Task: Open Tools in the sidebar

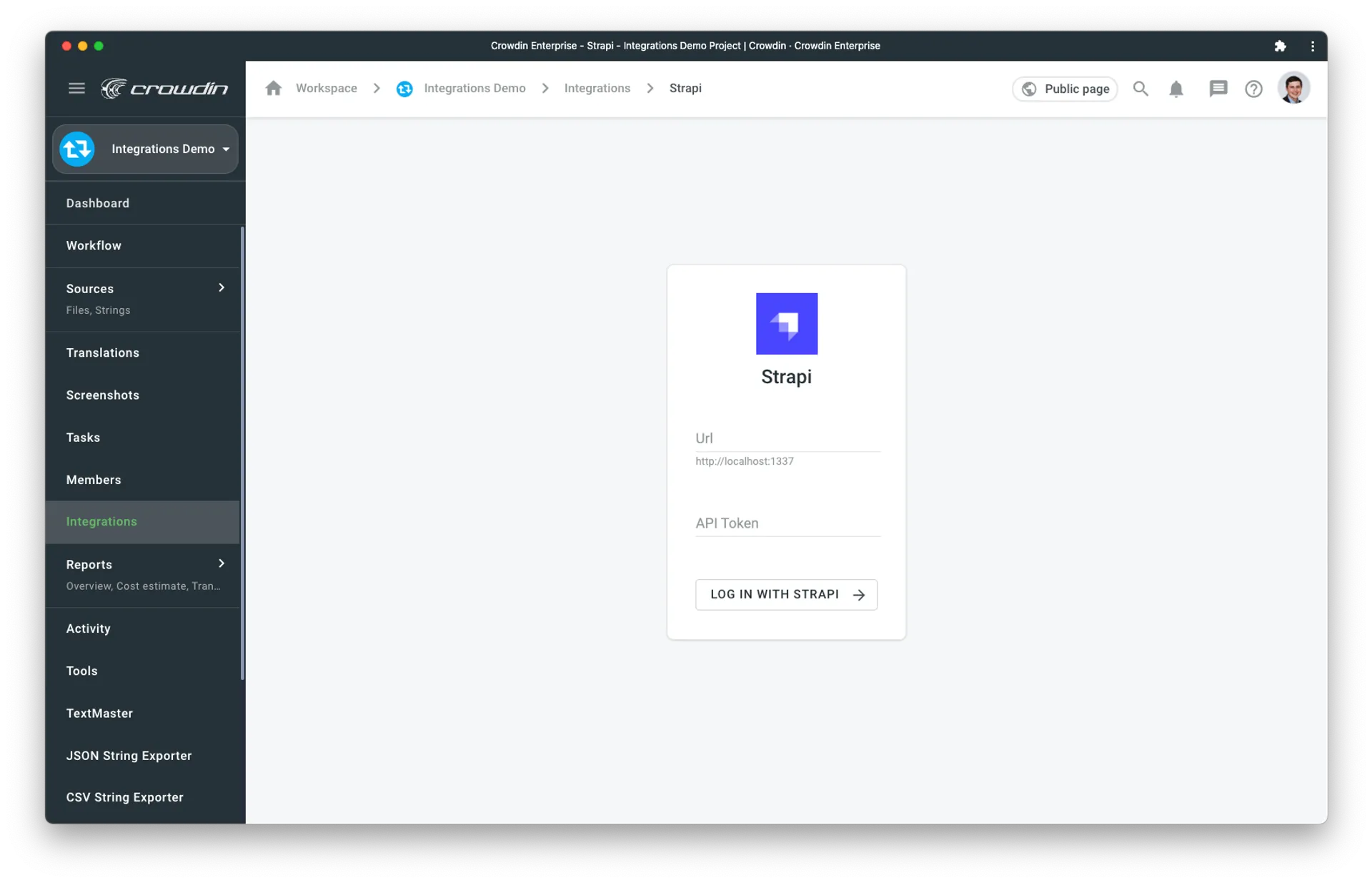Action: (x=143, y=671)
